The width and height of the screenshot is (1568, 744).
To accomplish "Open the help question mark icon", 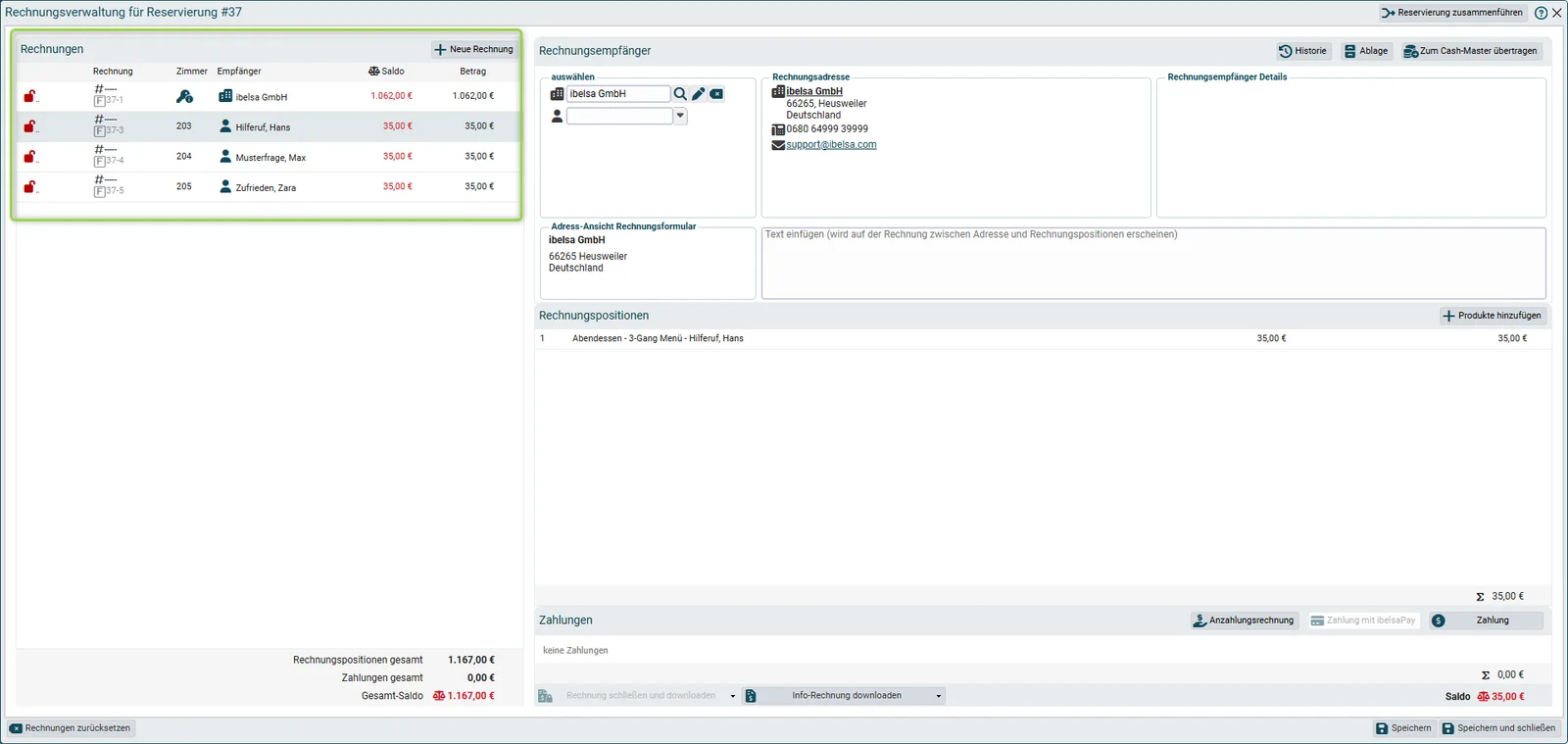I will [1541, 13].
